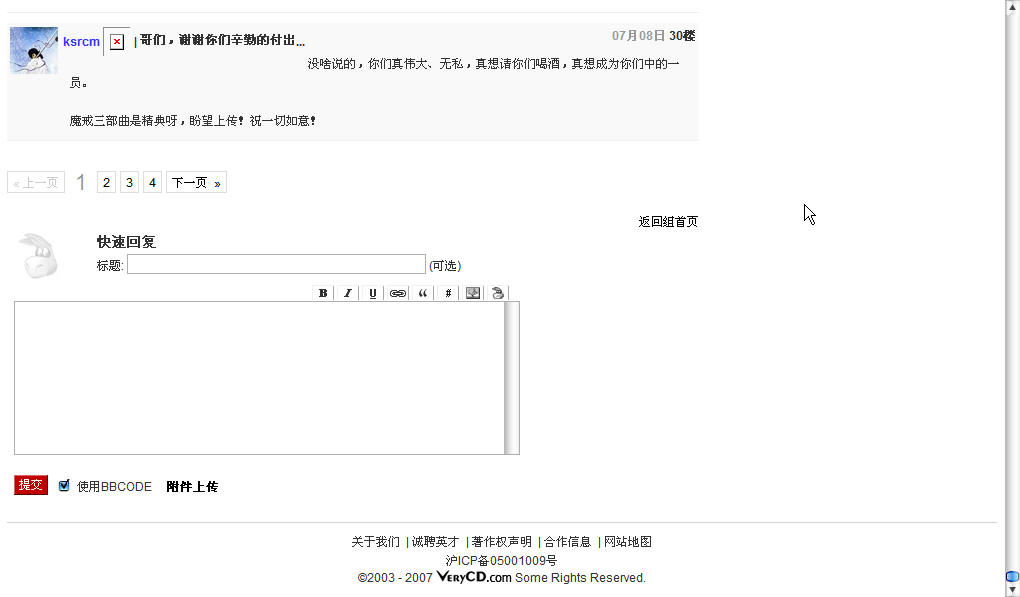
Task: Go to page 3 of the thread
Action: (129, 183)
